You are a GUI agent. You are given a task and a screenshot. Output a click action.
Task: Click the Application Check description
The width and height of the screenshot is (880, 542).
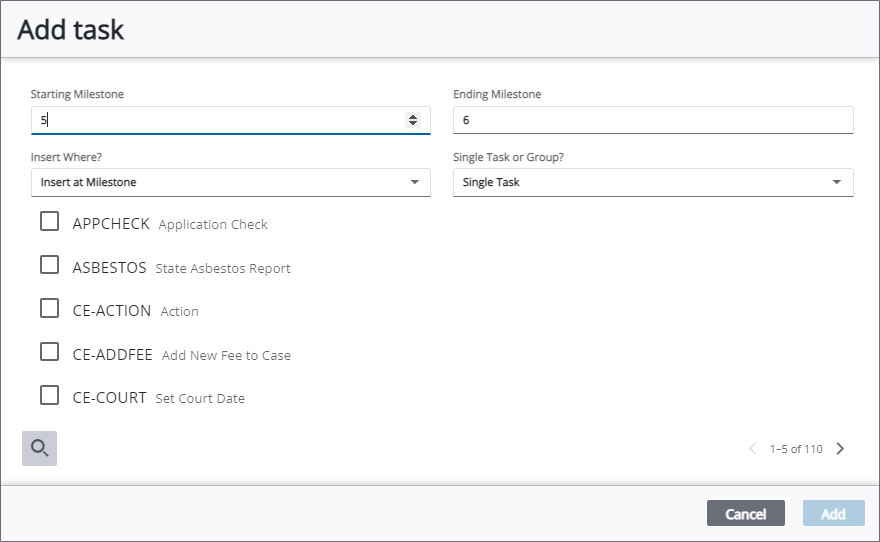213,224
